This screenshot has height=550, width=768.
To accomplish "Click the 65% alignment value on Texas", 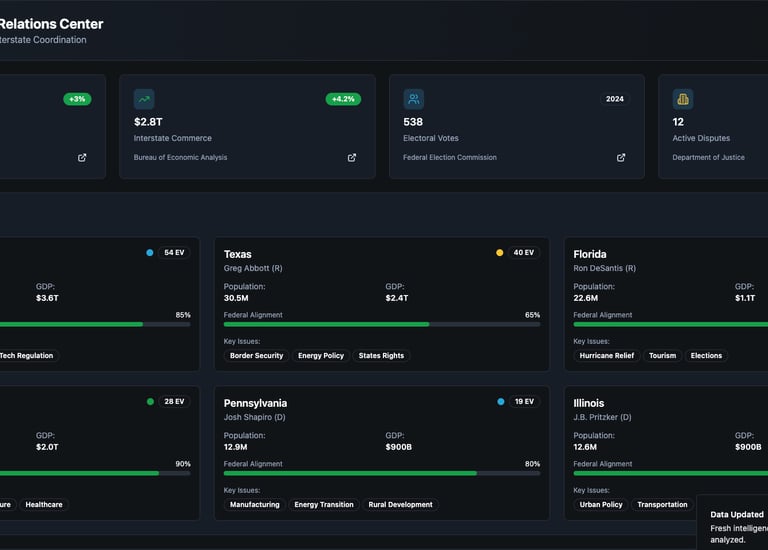I will point(532,315).
